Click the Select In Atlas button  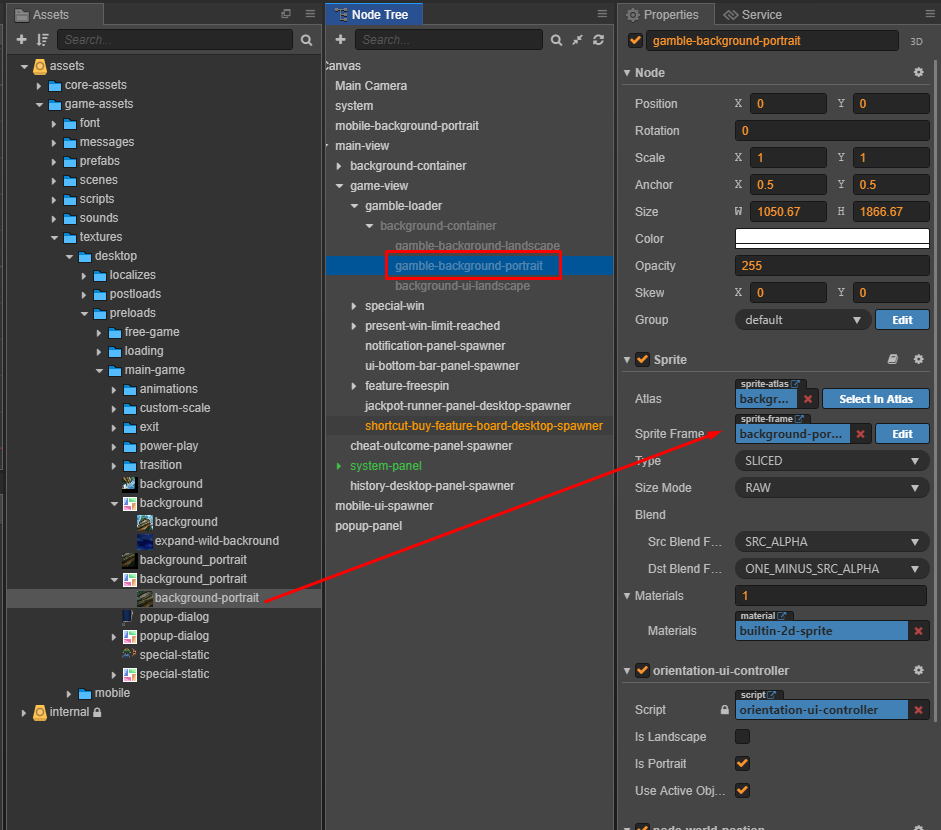pyautogui.click(x=876, y=399)
